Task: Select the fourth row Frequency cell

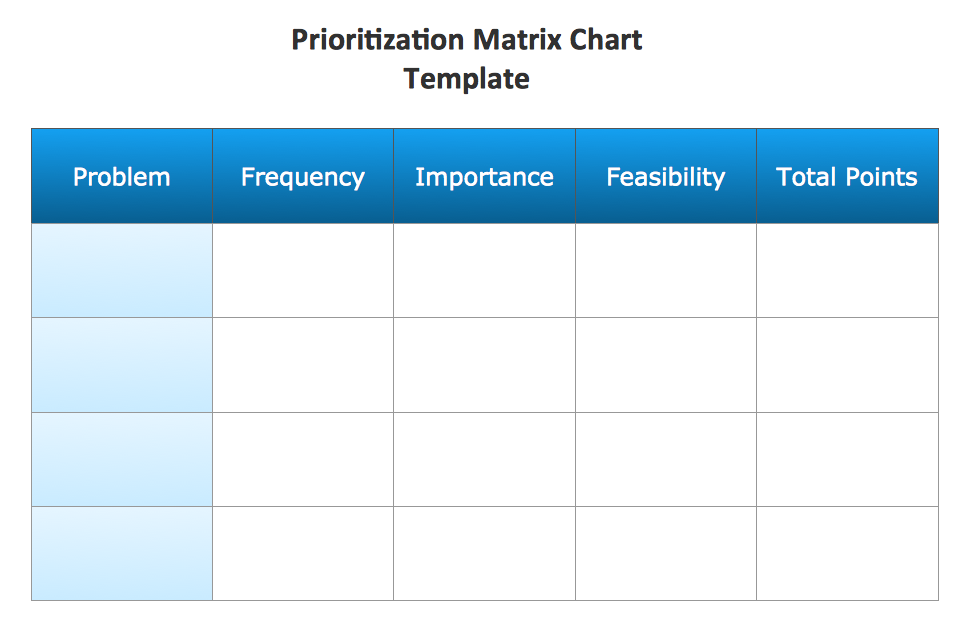Action: click(x=303, y=553)
